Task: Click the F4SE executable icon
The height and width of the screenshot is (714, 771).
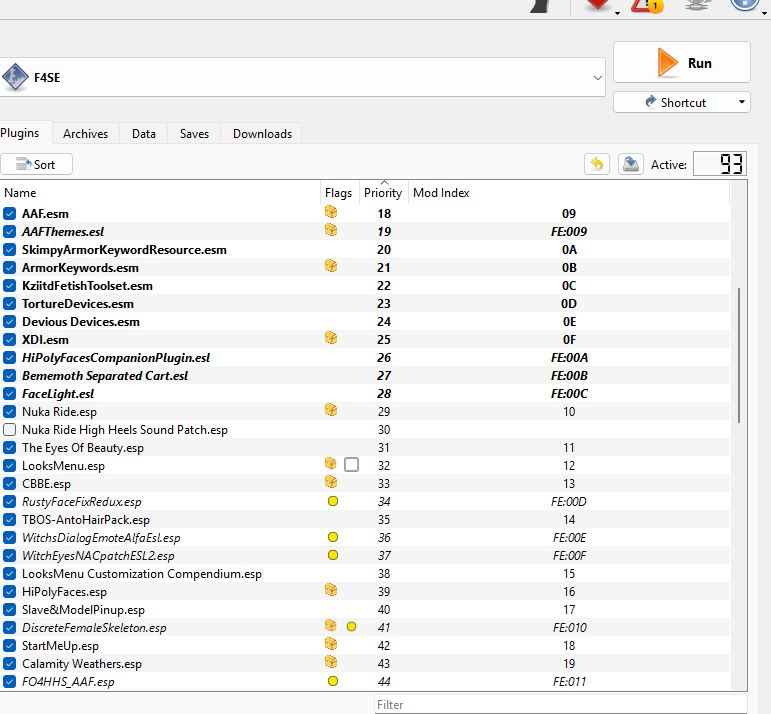Action: [16, 77]
